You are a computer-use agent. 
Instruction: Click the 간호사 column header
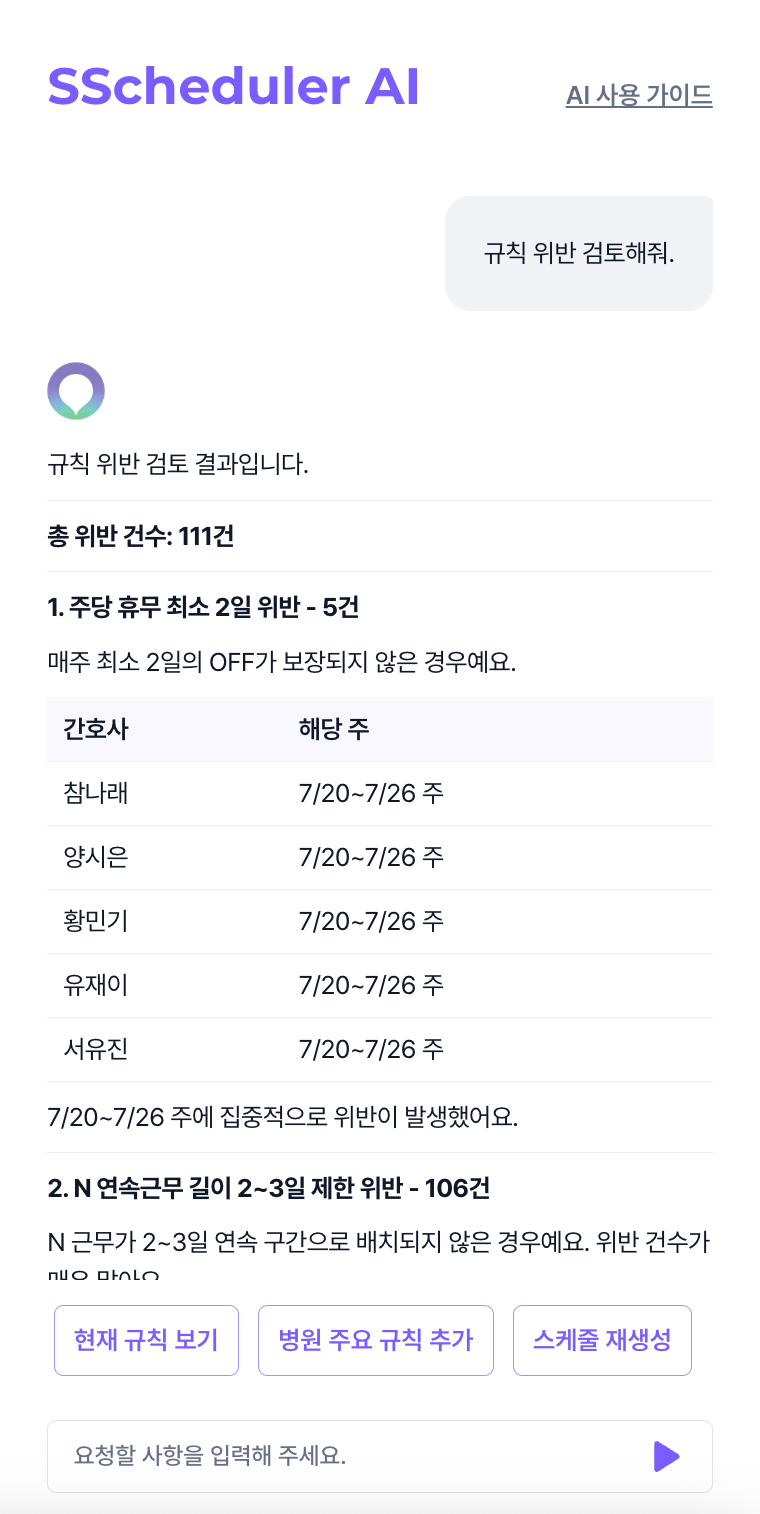point(96,729)
